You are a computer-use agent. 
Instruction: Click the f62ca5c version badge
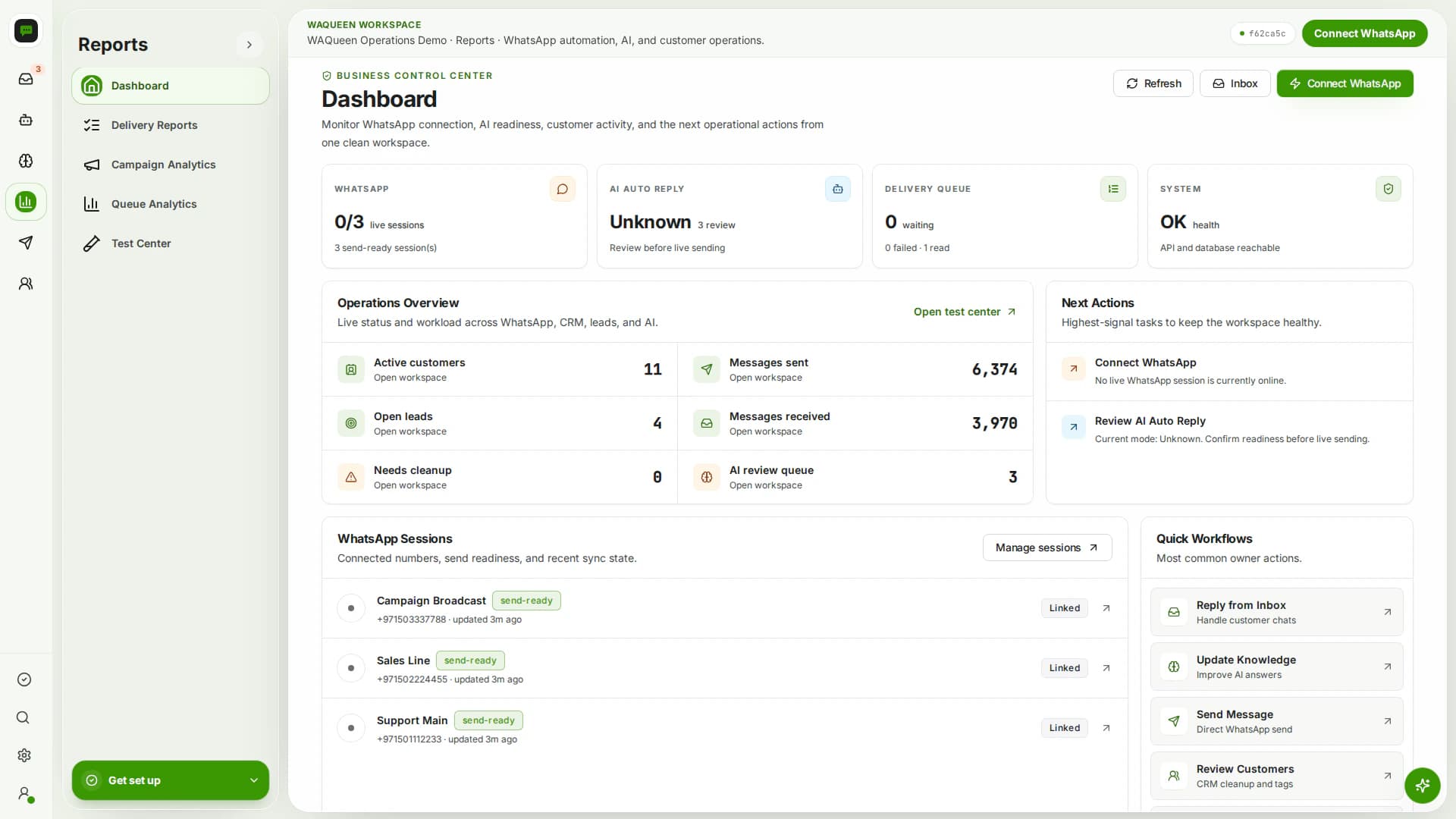(x=1263, y=33)
